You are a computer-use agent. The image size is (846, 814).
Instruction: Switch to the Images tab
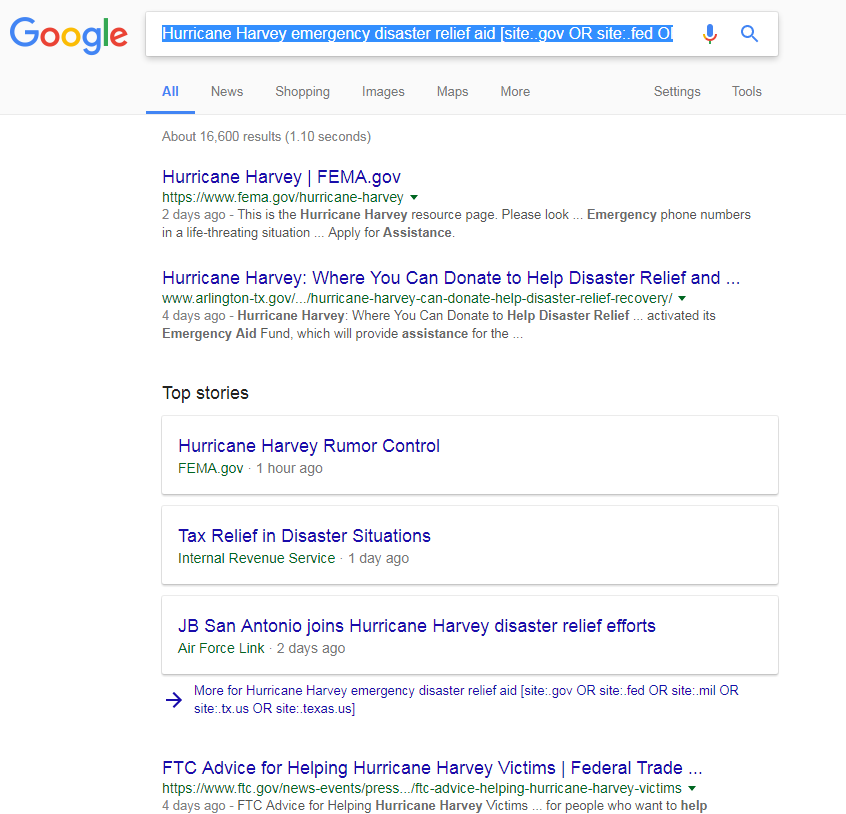[x=383, y=92]
